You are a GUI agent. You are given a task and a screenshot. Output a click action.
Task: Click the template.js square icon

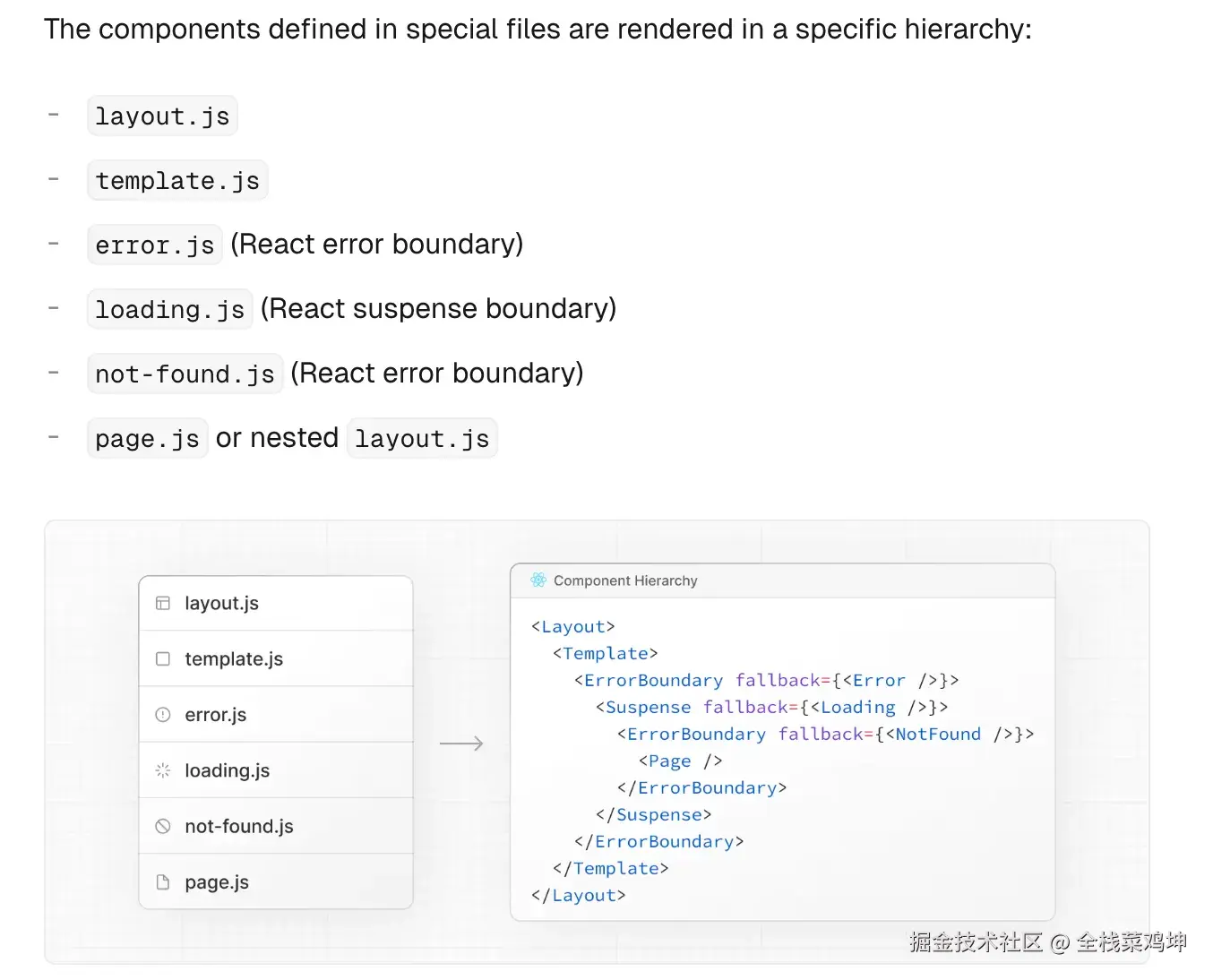[163, 659]
